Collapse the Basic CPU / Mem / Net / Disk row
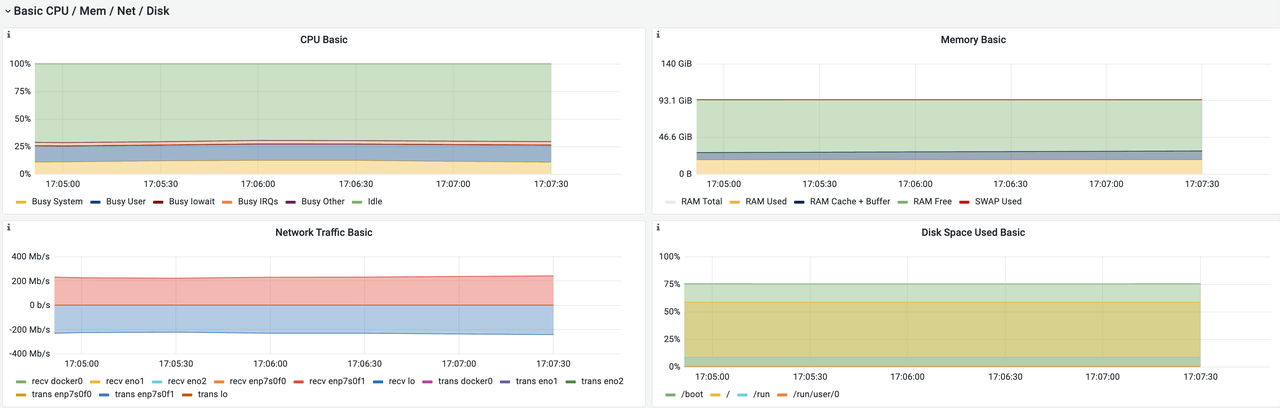This screenshot has height=408, width=1280. pos(8,11)
